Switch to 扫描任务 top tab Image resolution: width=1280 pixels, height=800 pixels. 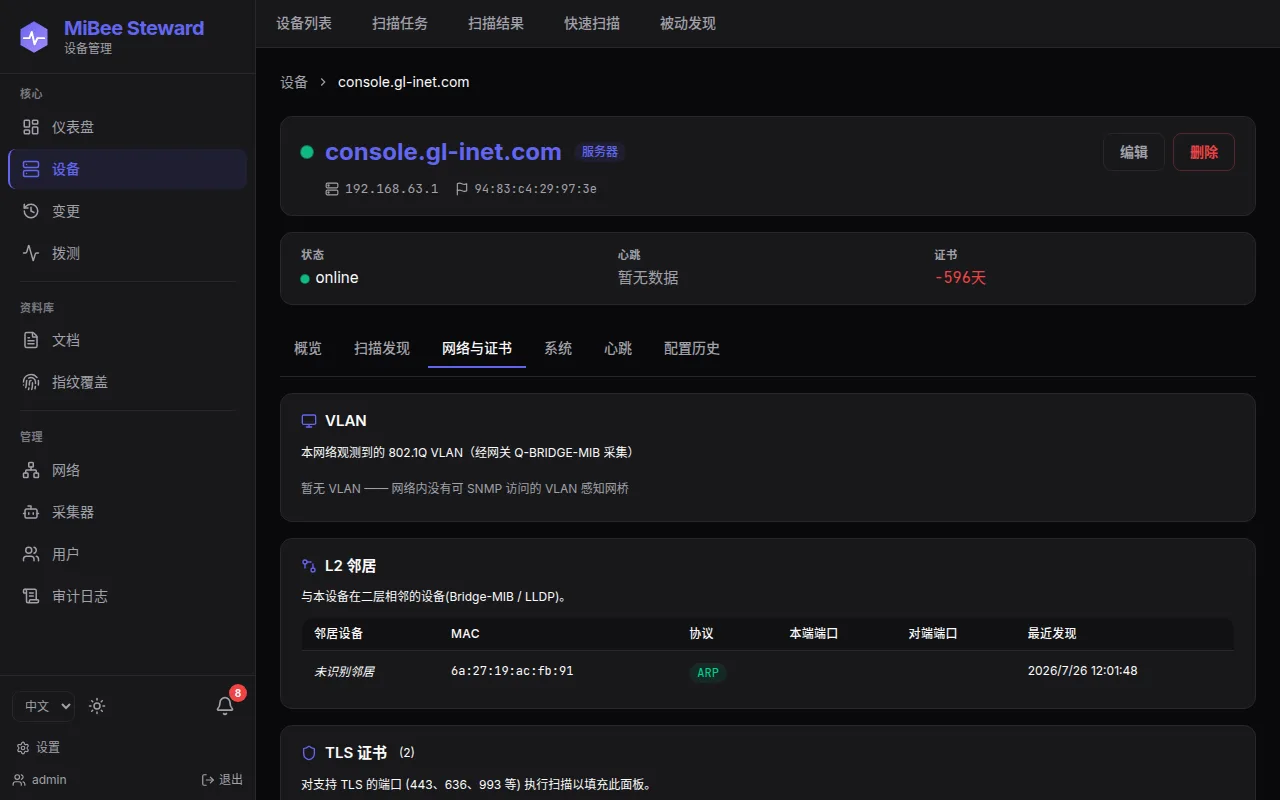pyautogui.click(x=400, y=23)
